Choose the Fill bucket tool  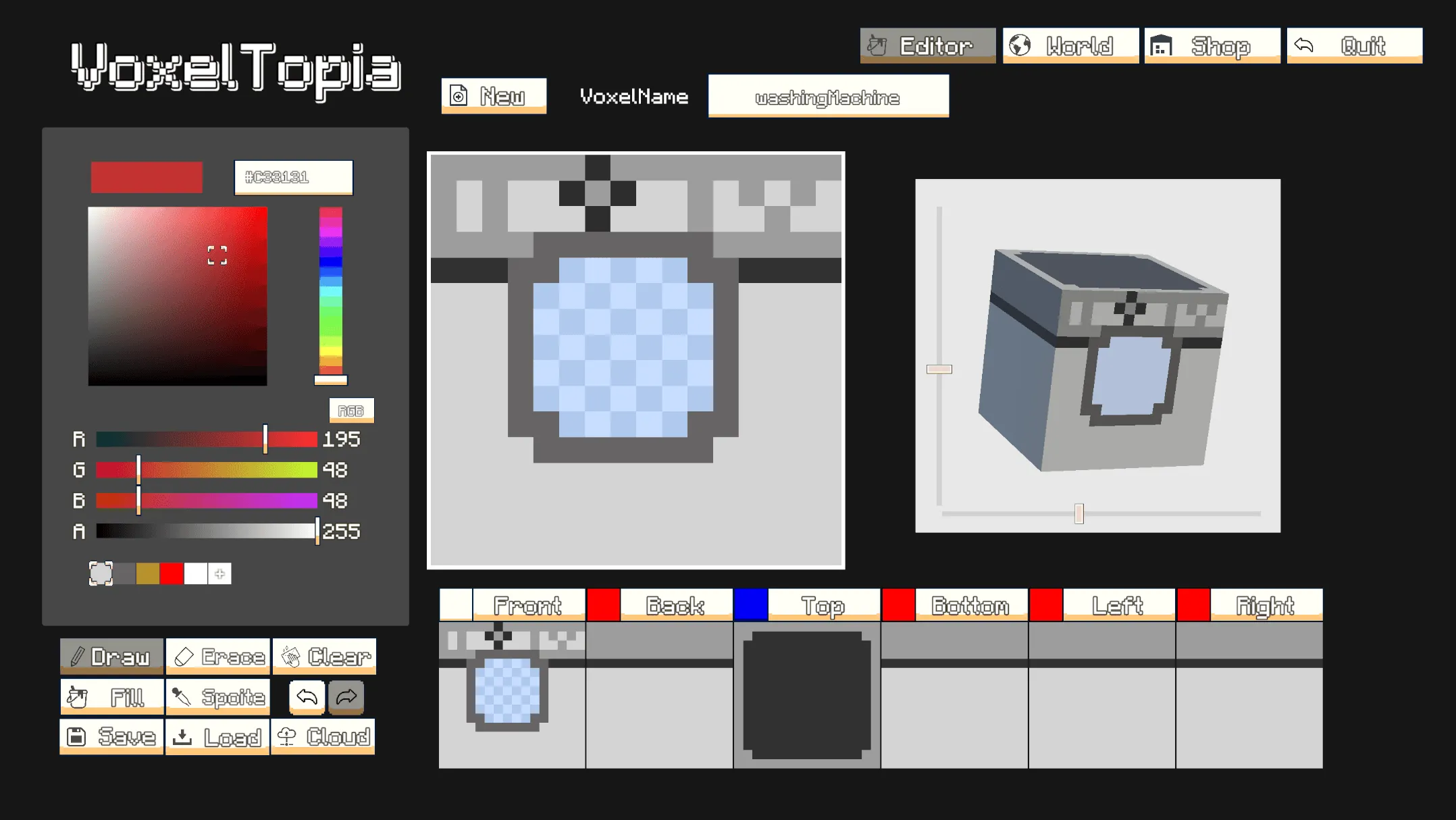[111, 696]
